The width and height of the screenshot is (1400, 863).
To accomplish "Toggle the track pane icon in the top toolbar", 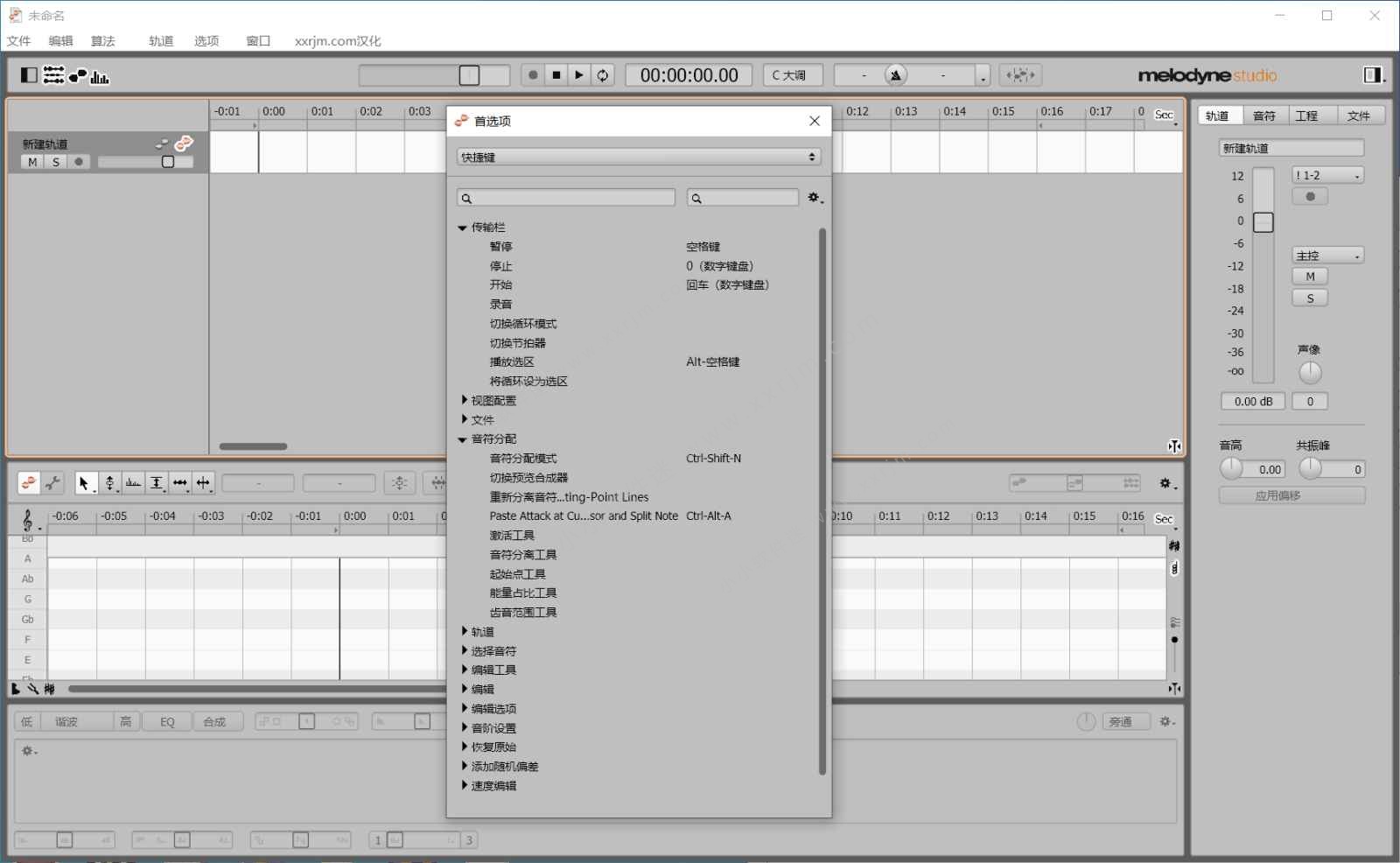I will coord(29,75).
